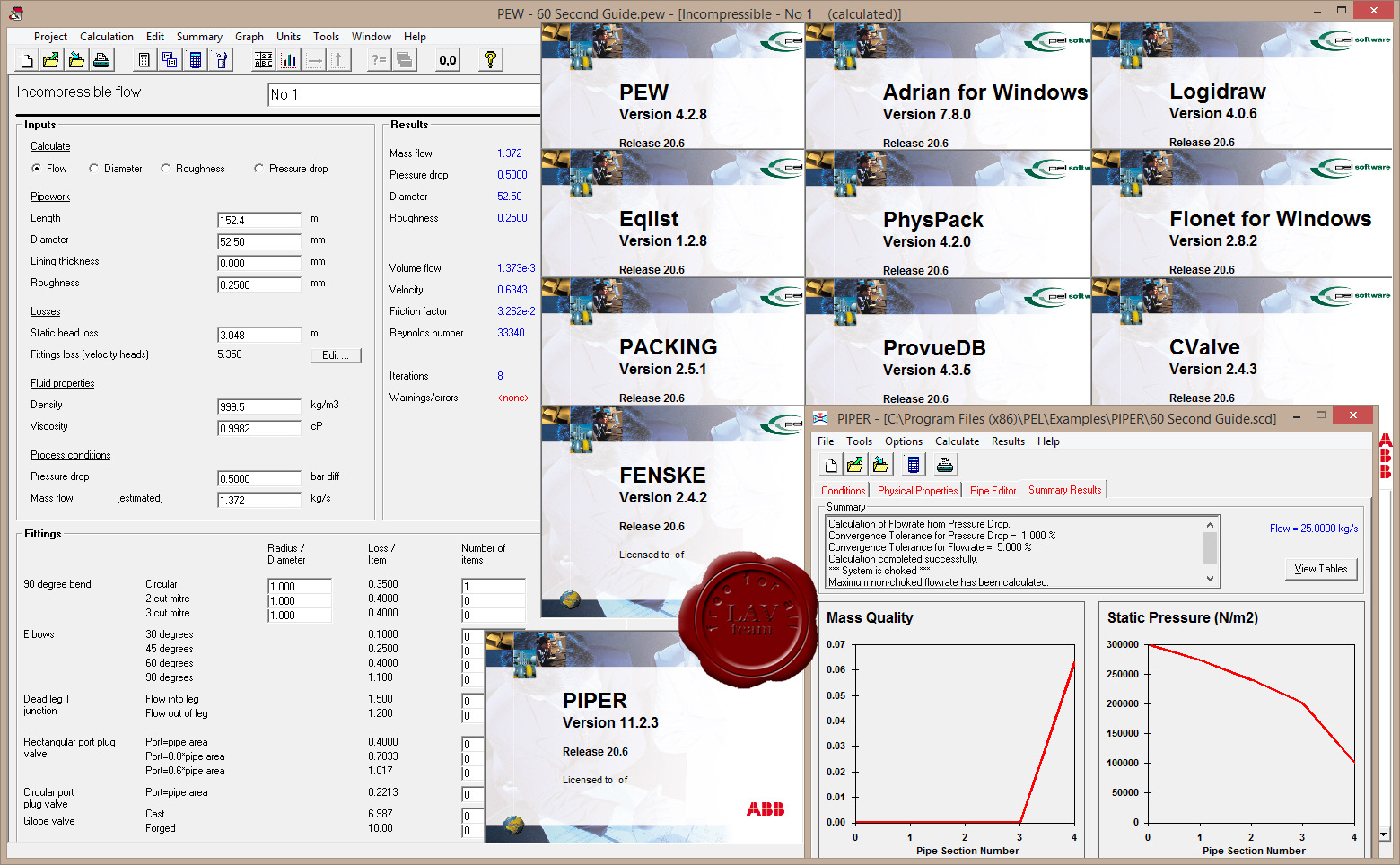The width and height of the screenshot is (1400, 865).
Task: Click the blue calculator icon in PEW toolbar
Action: click(195, 60)
